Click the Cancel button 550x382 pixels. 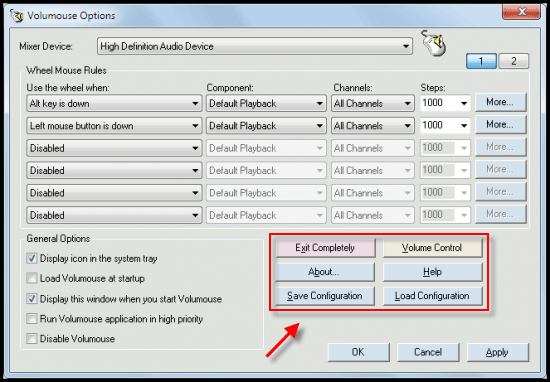428,352
